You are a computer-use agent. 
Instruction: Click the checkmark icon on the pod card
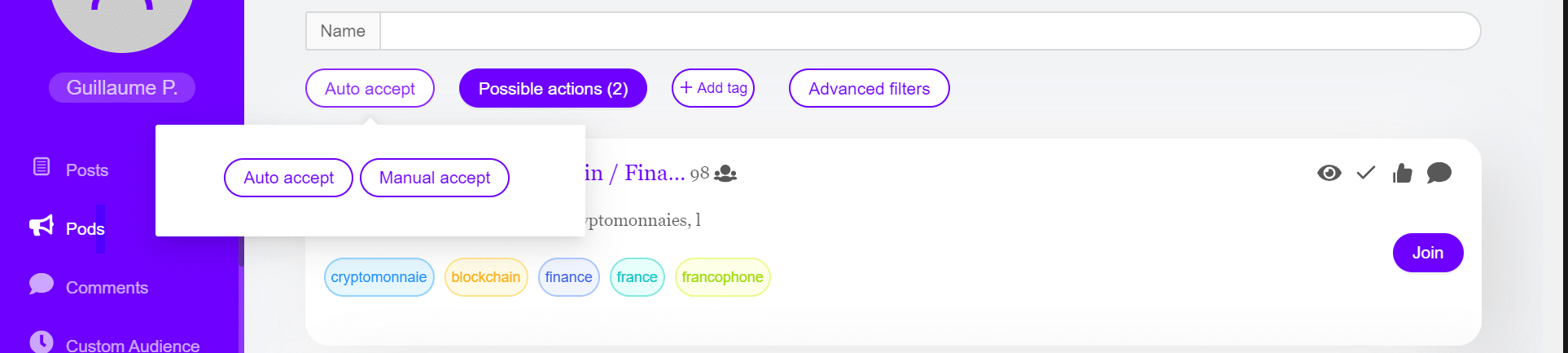(x=1366, y=173)
